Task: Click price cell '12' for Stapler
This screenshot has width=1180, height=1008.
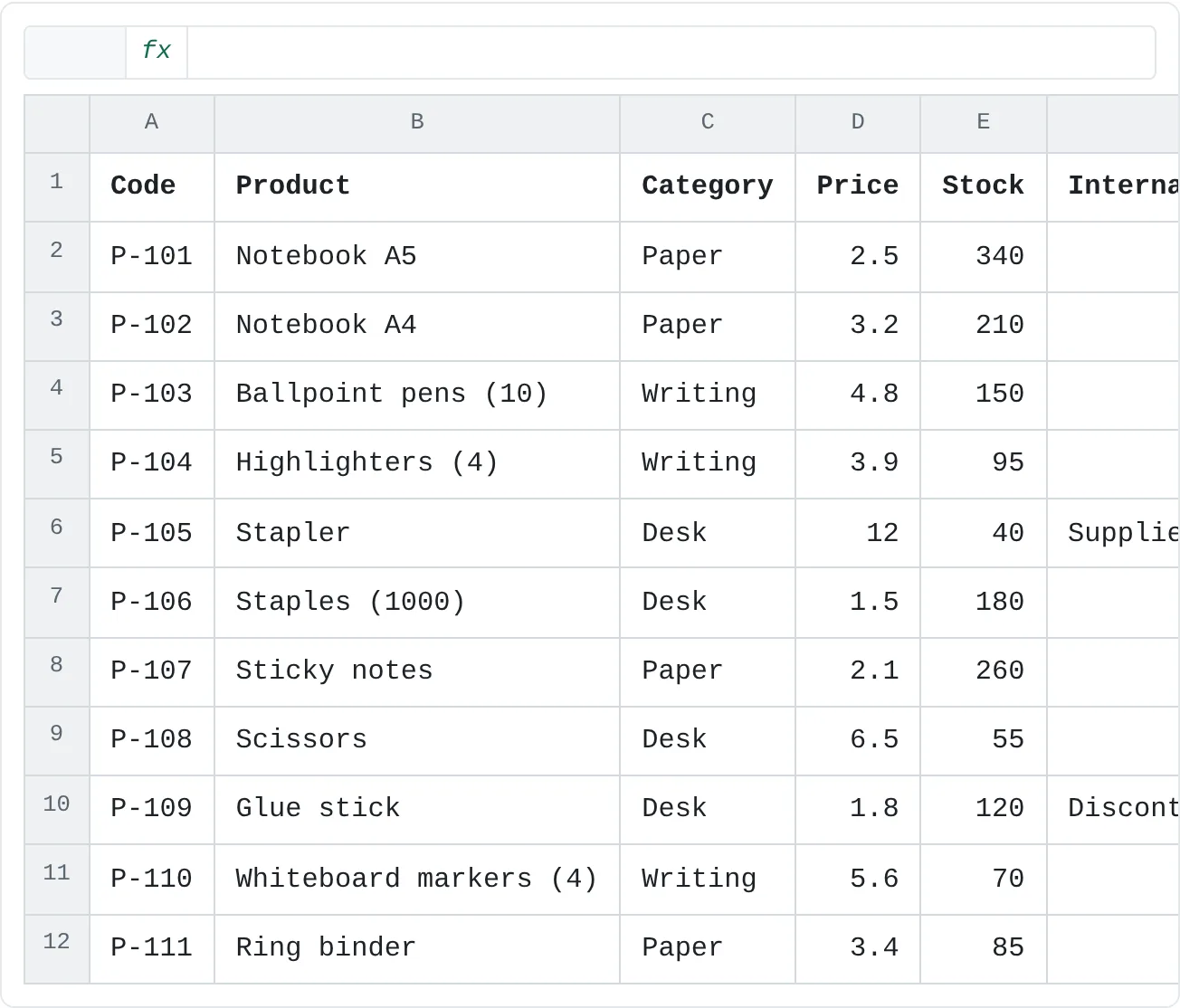Action: pyautogui.click(x=858, y=533)
